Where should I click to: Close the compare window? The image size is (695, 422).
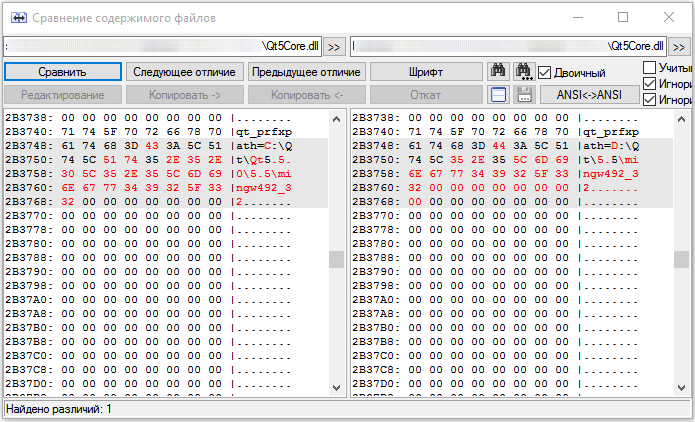pos(669,17)
